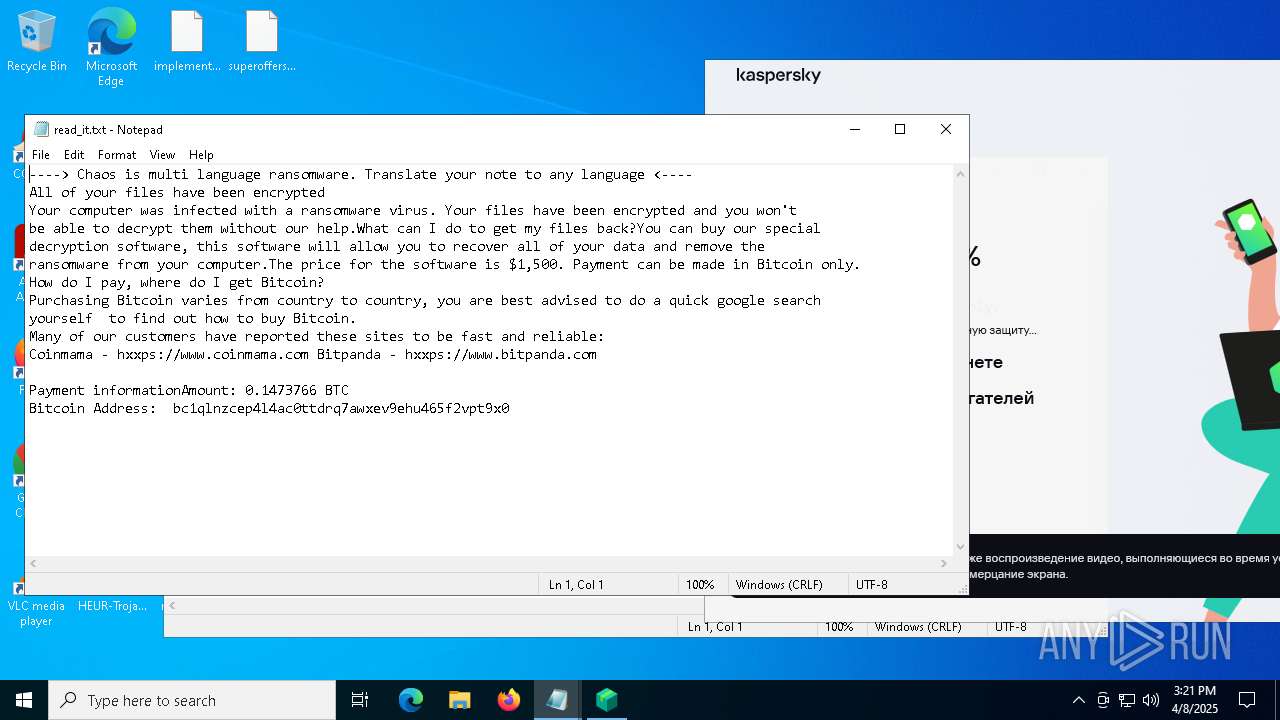The image size is (1280, 720).
Task: Click 'Windows (CRLF)' in background Notepad status bar
Action: [918, 627]
